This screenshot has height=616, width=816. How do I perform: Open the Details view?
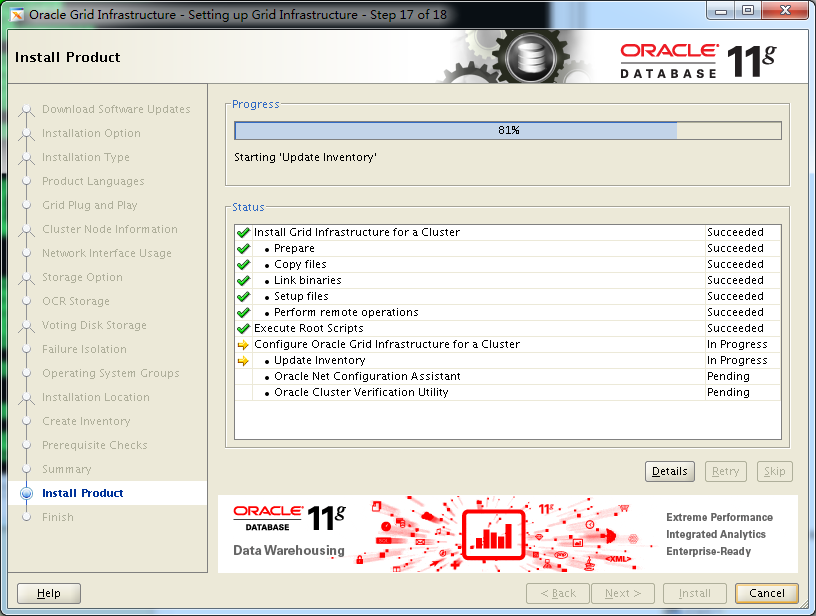point(670,471)
